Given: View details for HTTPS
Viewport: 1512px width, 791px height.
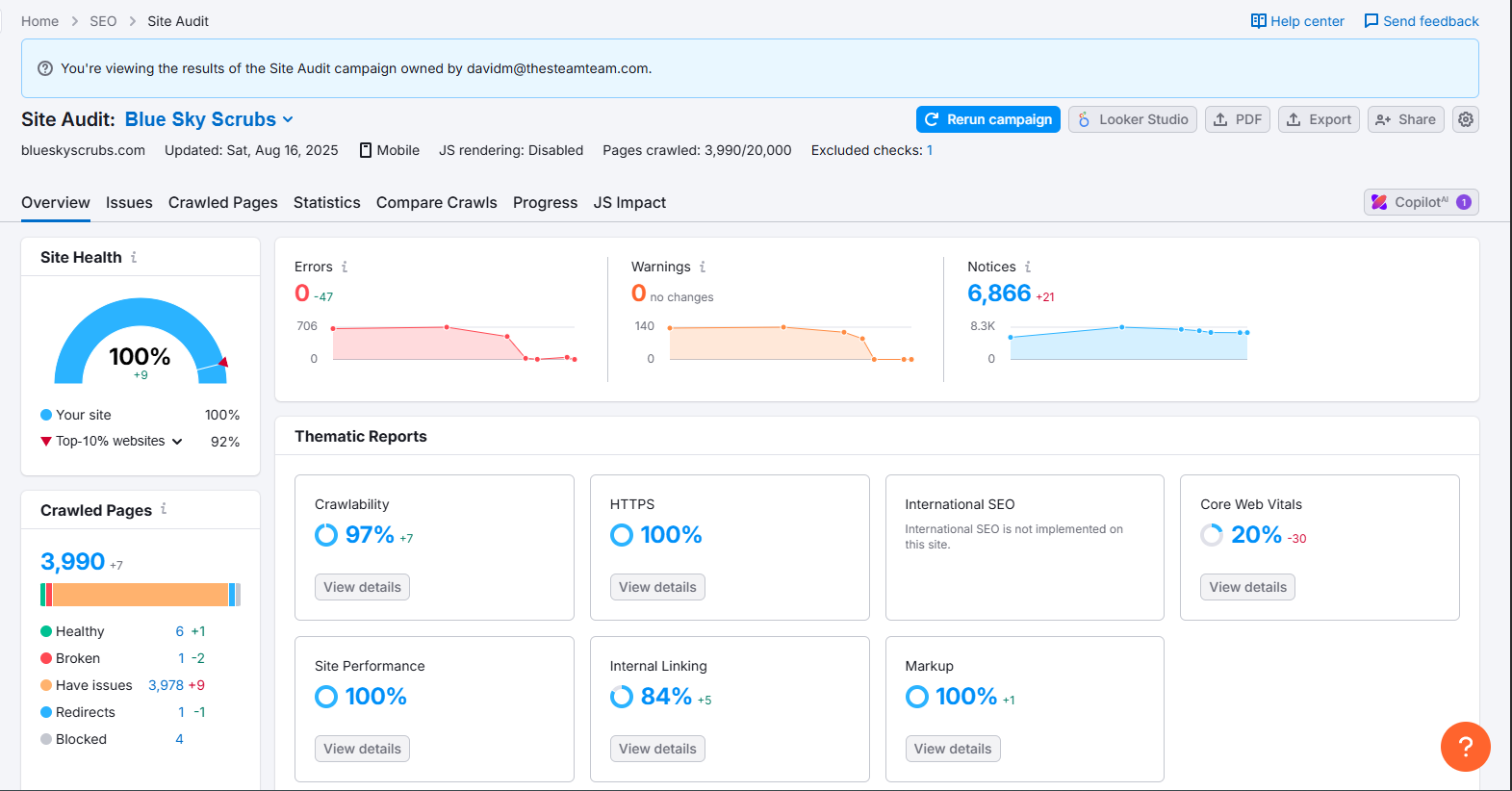Looking at the screenshot, I should pos(657,587).
